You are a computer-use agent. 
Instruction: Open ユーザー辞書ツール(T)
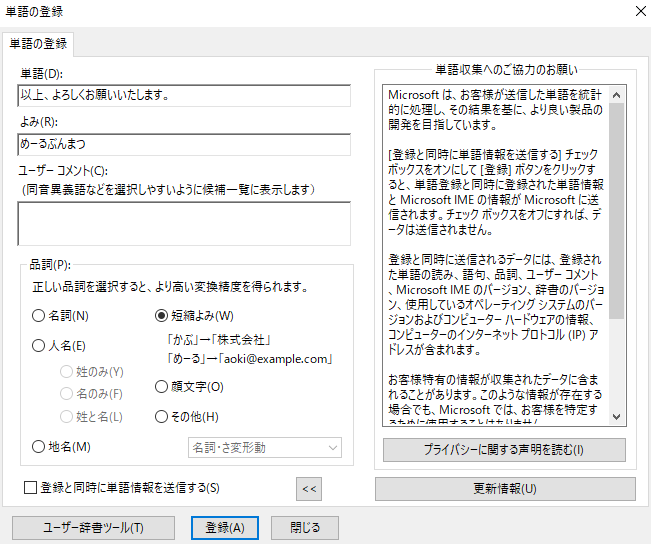click(93, 528)
